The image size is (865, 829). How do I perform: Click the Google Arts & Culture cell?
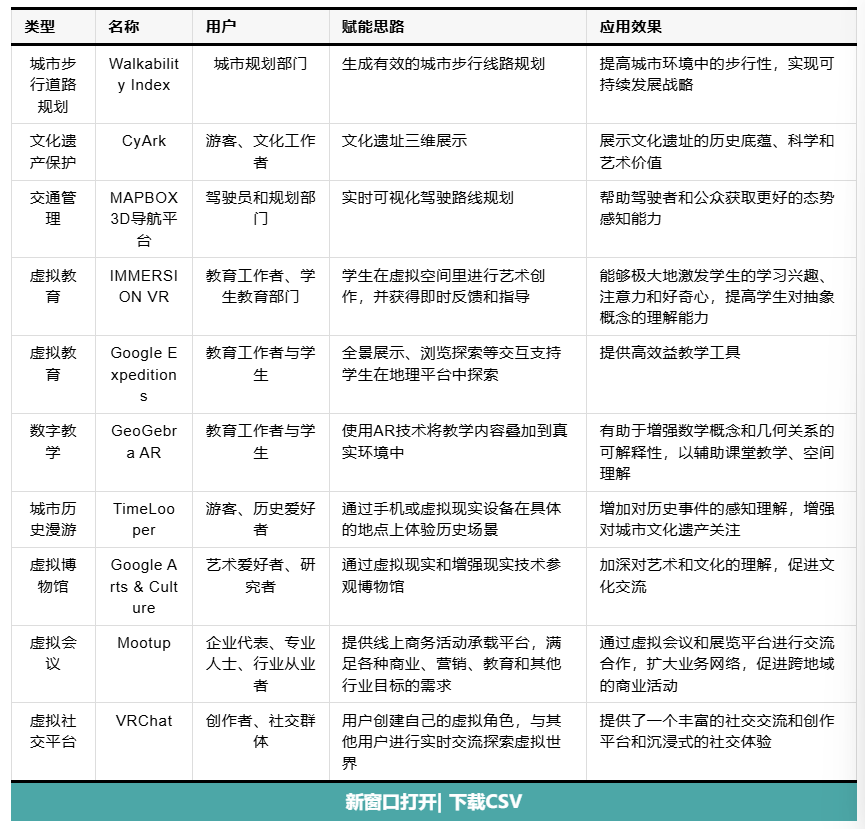click(144, 586)
